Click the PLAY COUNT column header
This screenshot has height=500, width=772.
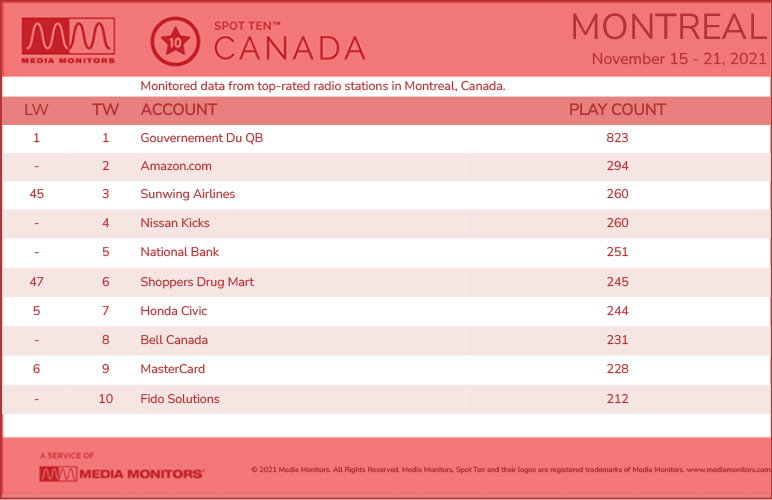(x=617, y=109)
